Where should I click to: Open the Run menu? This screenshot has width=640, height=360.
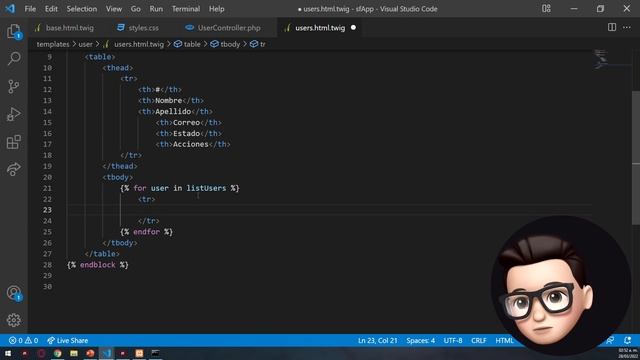(156, 9)
